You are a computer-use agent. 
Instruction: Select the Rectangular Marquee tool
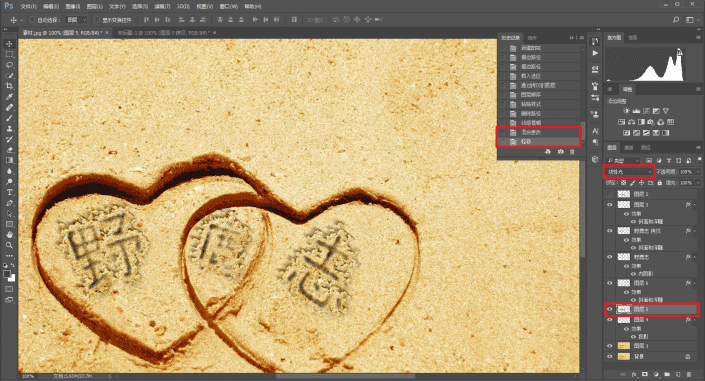[9, 54]
